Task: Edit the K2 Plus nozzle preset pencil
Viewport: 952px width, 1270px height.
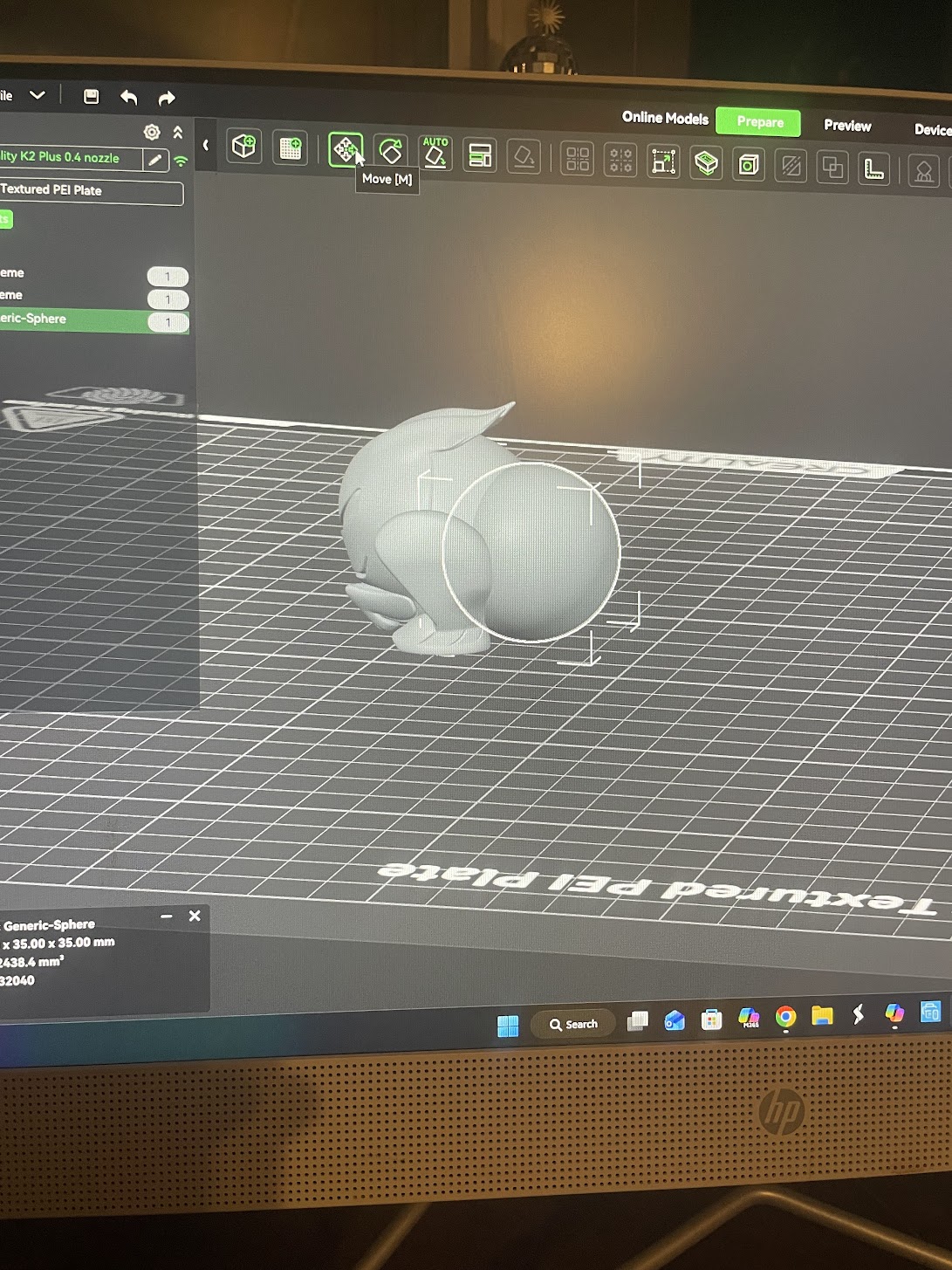Action: click(x=155, y=160)
